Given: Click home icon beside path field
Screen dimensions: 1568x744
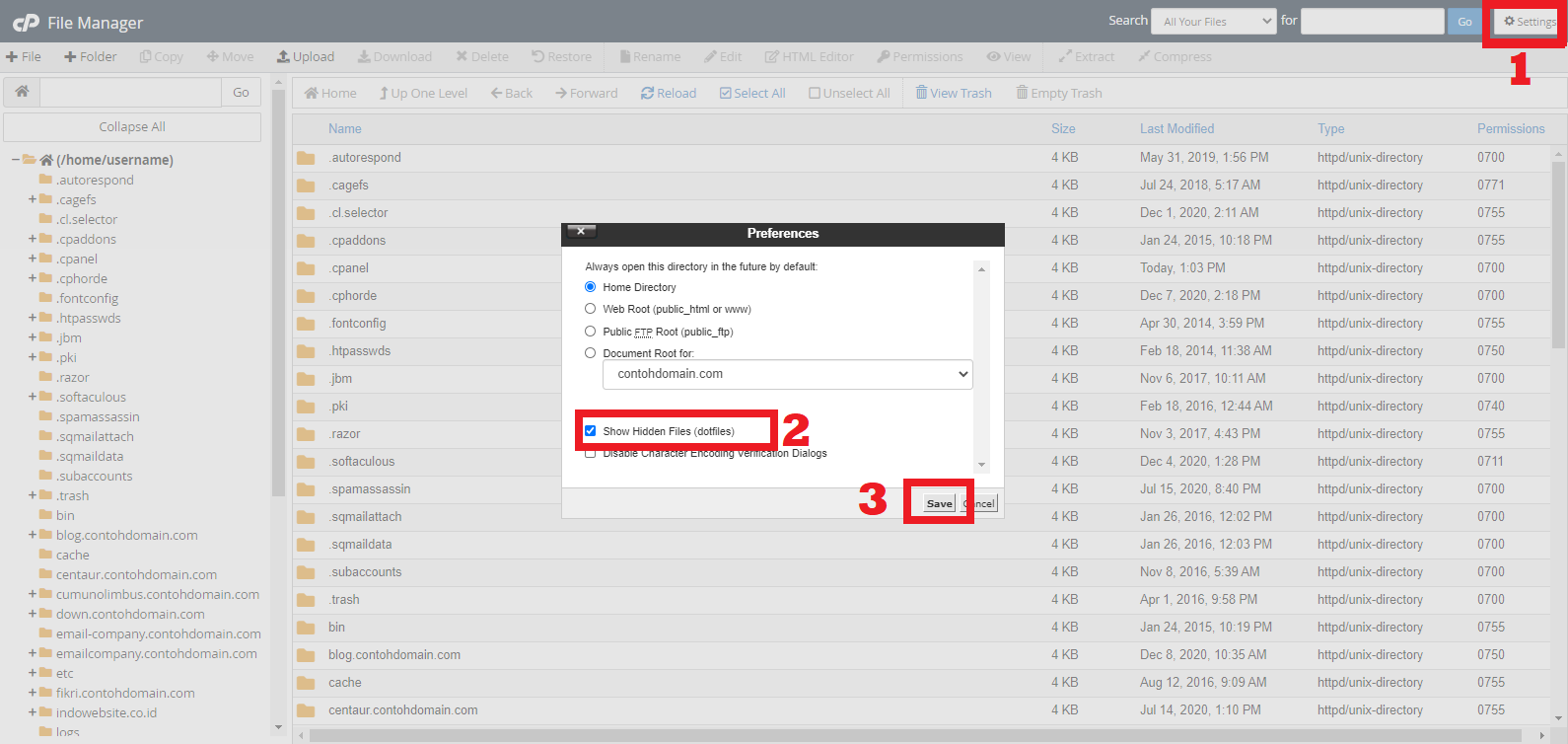Looking at the screenshot, I should tap(22, 92).
